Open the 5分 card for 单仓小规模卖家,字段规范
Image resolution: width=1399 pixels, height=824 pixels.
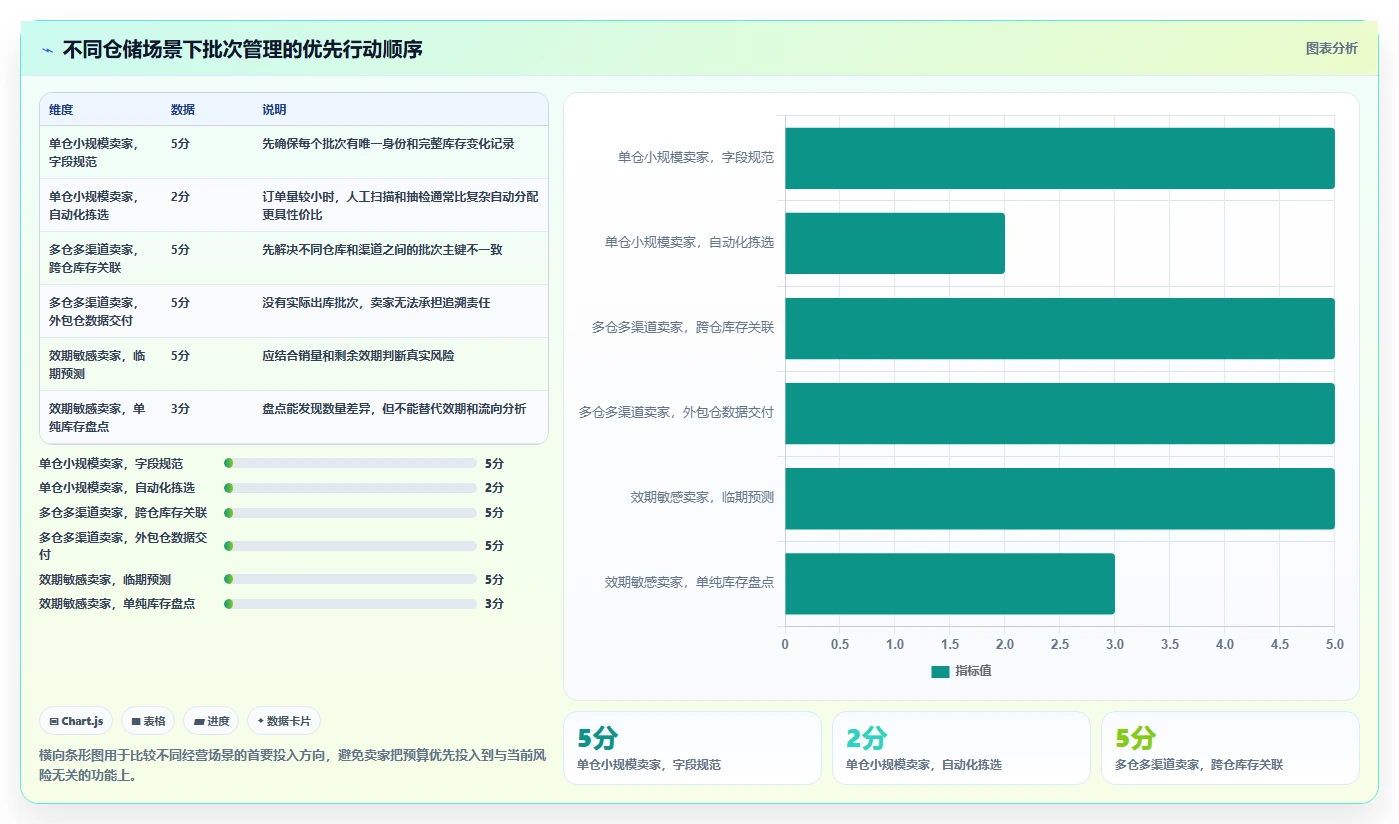(692, 748)
